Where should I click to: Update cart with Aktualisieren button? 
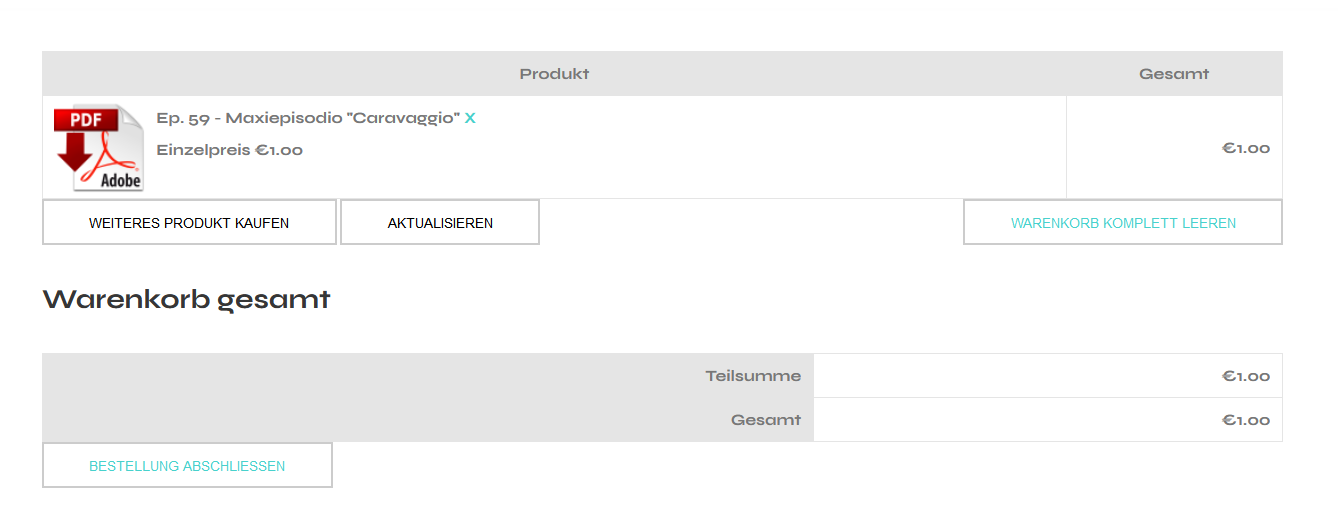tap(440, 222)
